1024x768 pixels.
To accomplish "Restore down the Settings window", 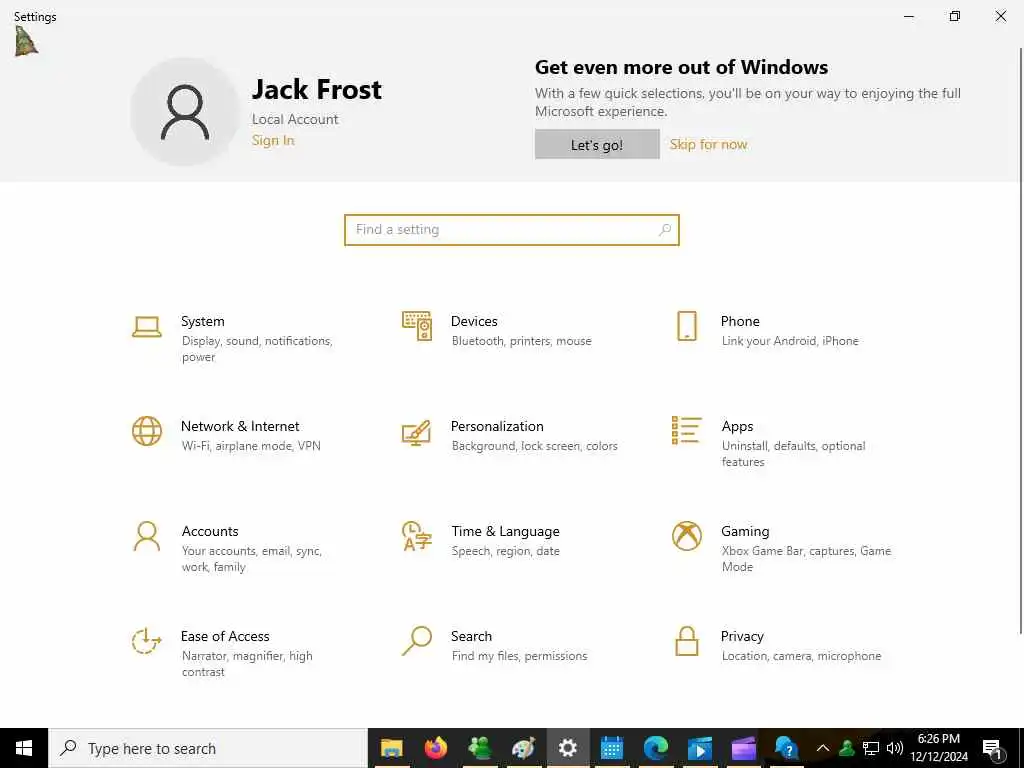I will coord(955,16).
